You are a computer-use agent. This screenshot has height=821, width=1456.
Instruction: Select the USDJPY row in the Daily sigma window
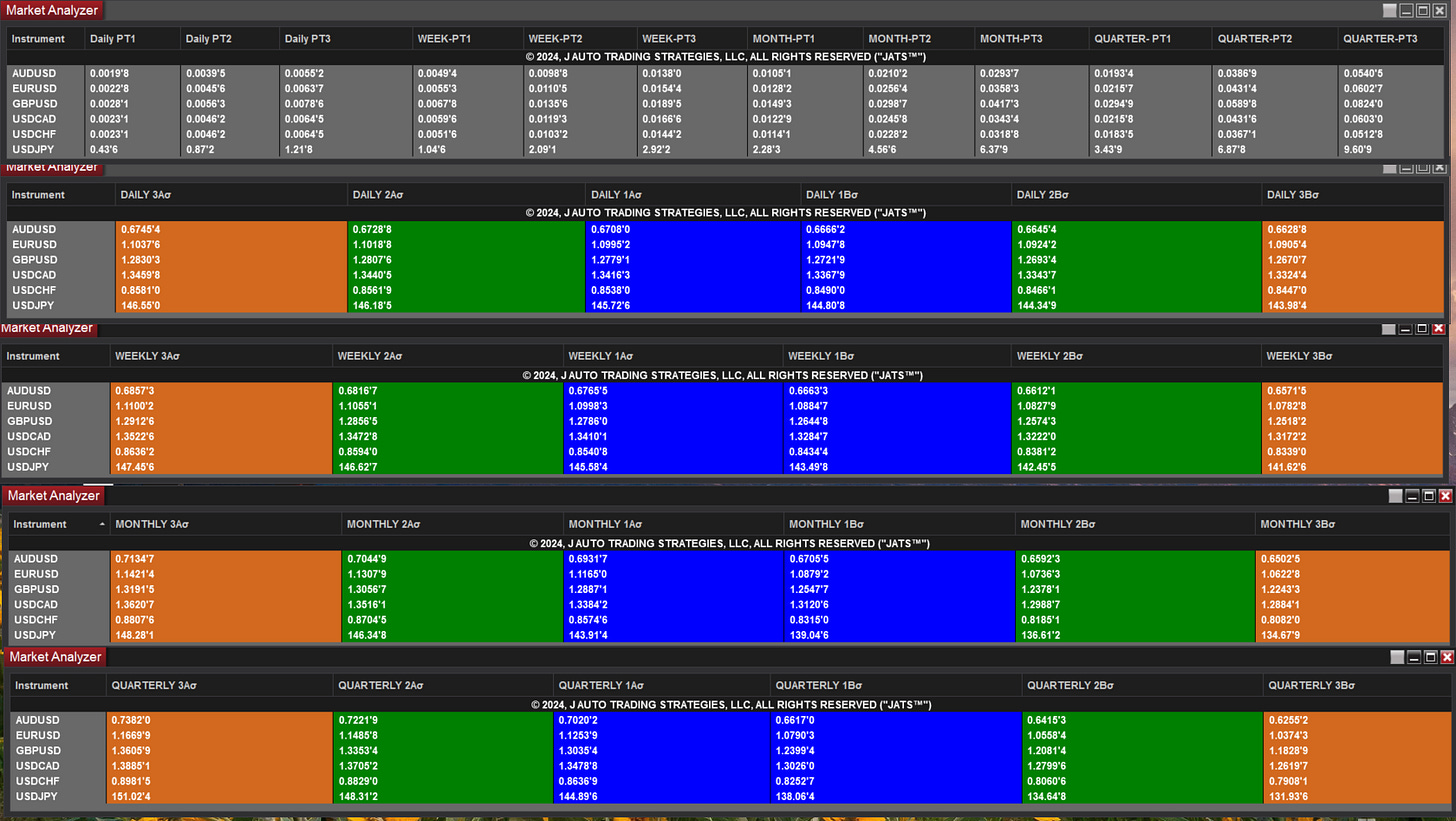[726, 305]
